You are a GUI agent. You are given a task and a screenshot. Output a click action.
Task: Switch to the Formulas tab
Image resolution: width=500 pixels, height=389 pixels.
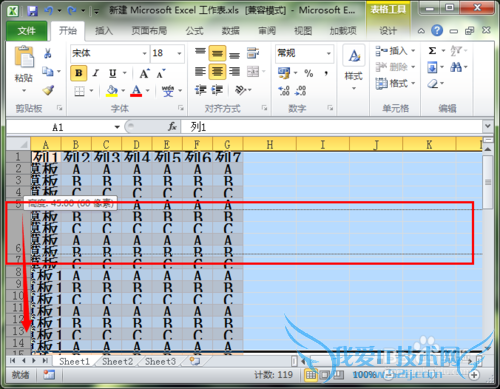[x=194, y=31]
